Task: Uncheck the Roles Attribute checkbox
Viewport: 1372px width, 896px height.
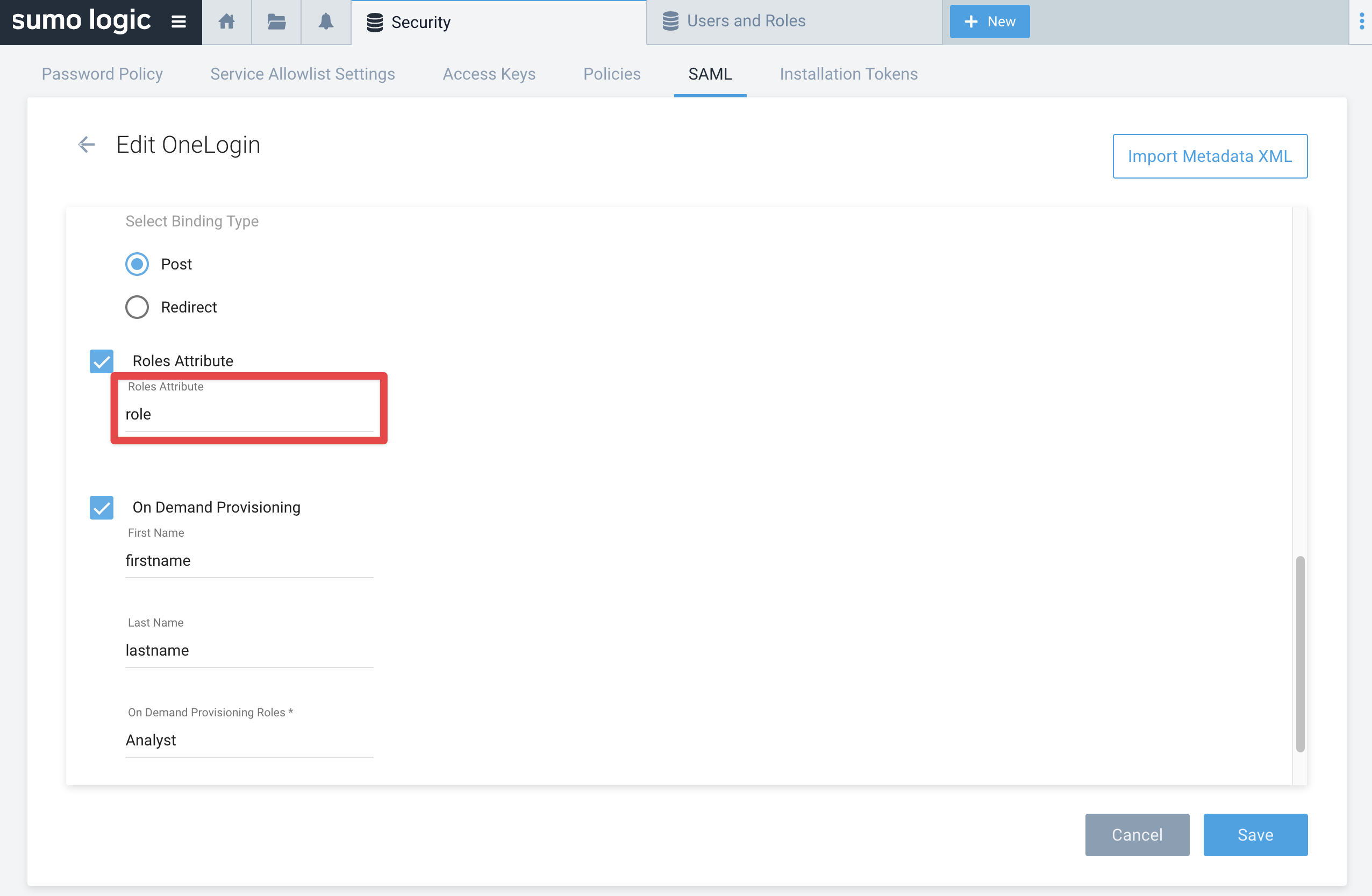Action: (102, 361)
